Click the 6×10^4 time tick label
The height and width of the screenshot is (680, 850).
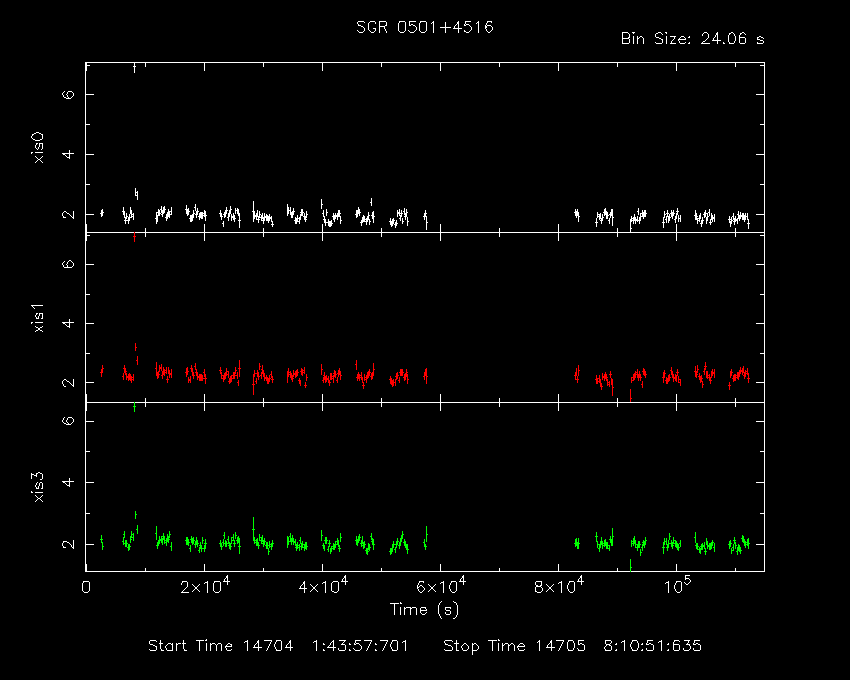[x=441, y=586]
